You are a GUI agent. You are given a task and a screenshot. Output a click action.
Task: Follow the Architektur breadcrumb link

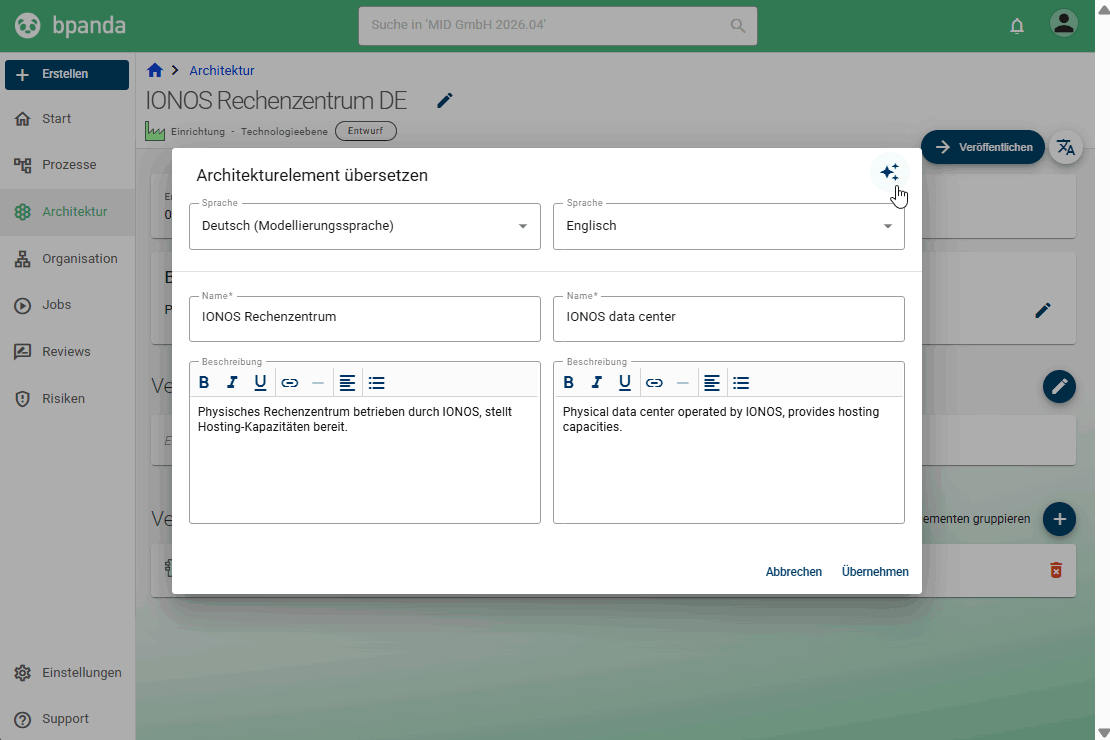pyautogui.click(x=222, y=70)
